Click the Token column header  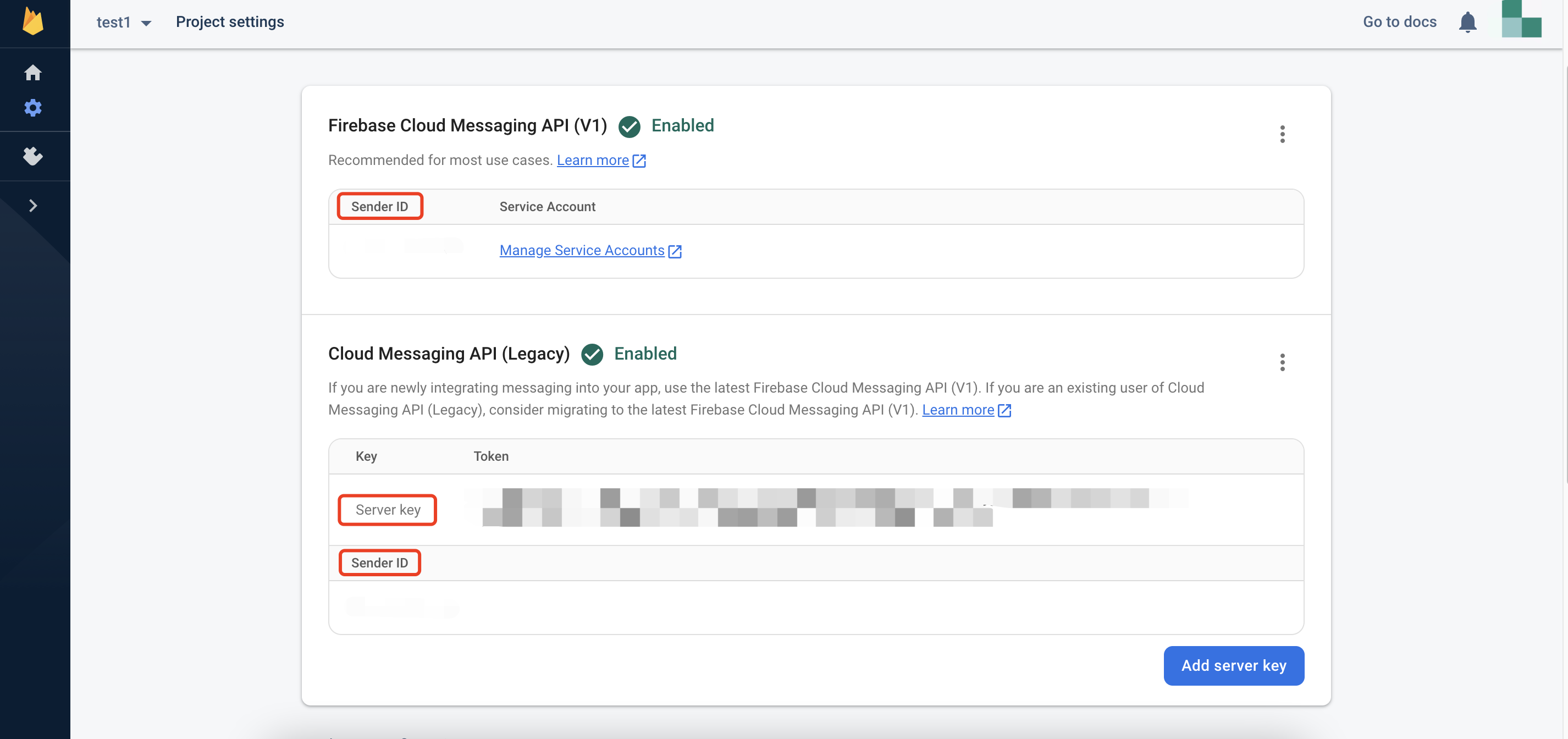coord(490,456)
